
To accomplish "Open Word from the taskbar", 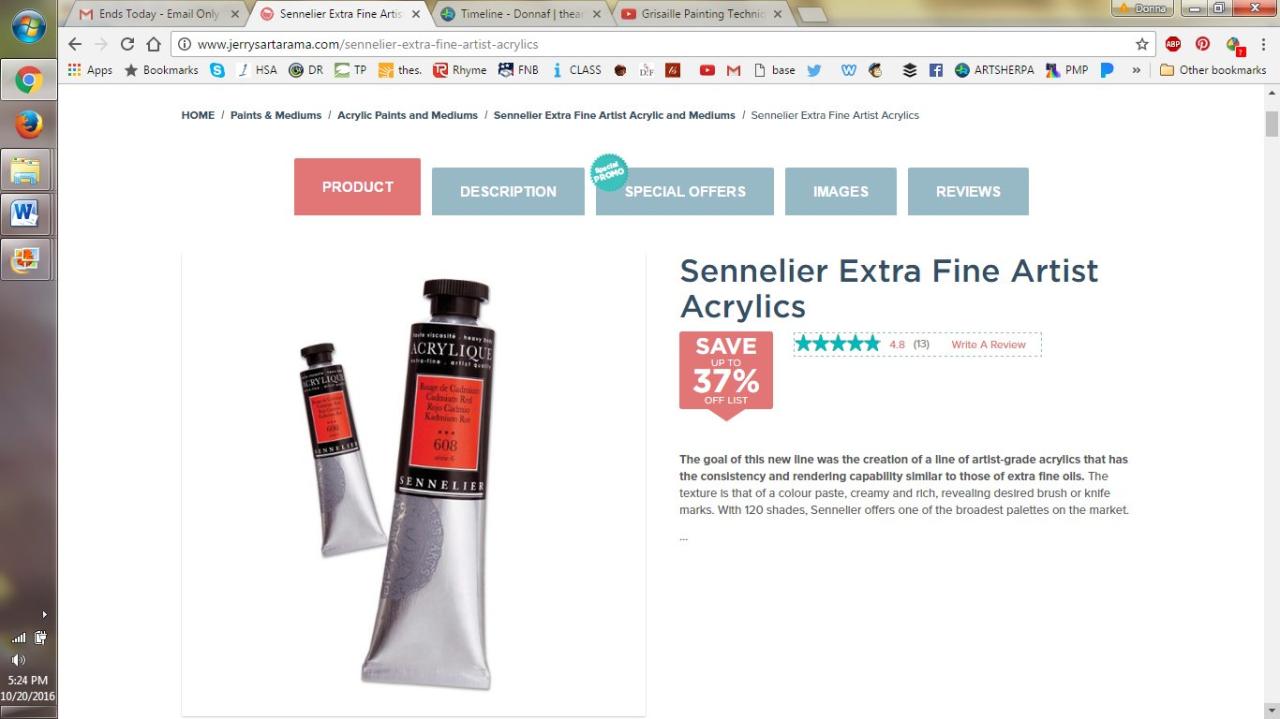I will (x=26, y=214).
